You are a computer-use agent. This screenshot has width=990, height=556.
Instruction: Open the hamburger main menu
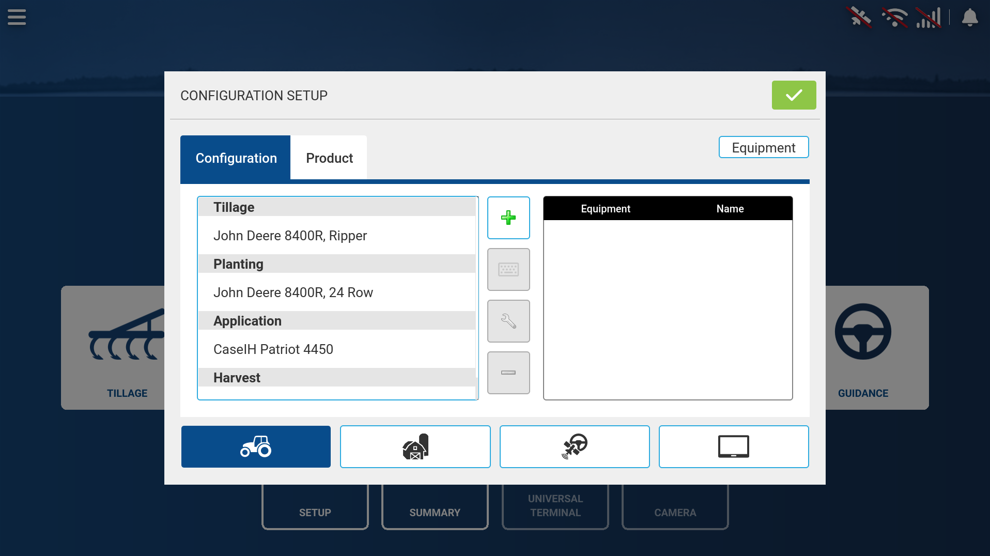click(17, 17)
